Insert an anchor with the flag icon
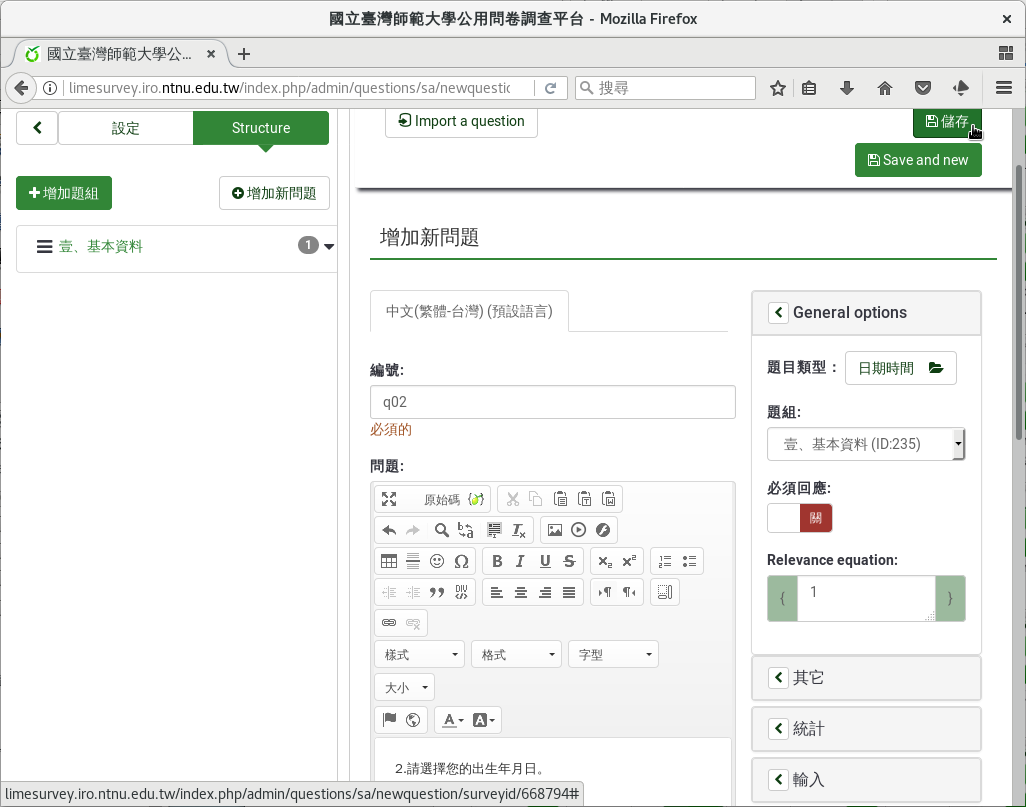This screenshot has width=1026, height=807. click(x=389, y=720)
